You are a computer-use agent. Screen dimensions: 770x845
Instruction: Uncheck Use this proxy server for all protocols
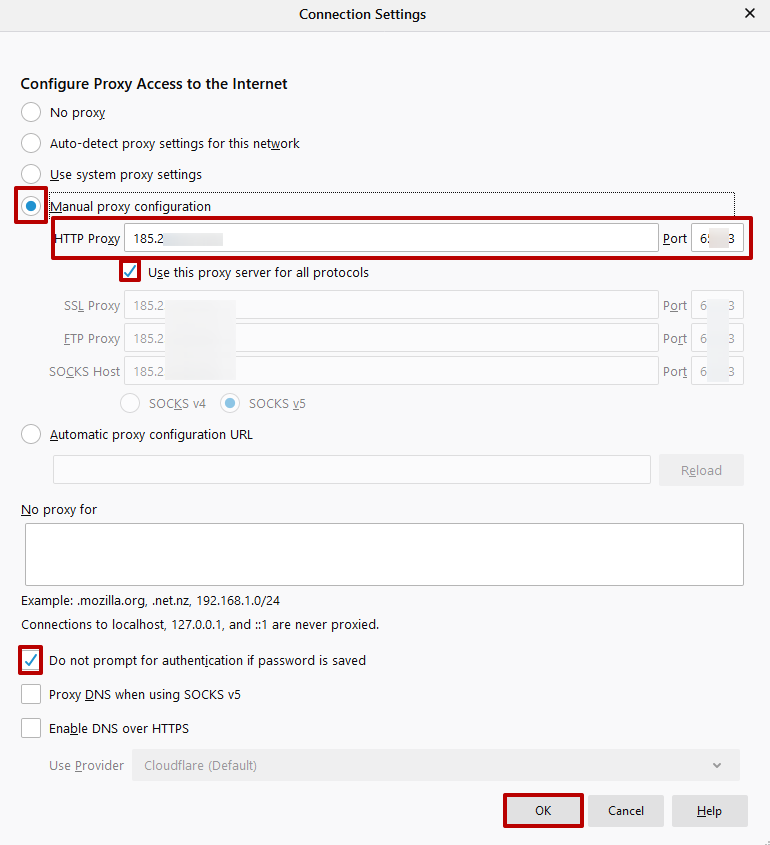point(130,272)
